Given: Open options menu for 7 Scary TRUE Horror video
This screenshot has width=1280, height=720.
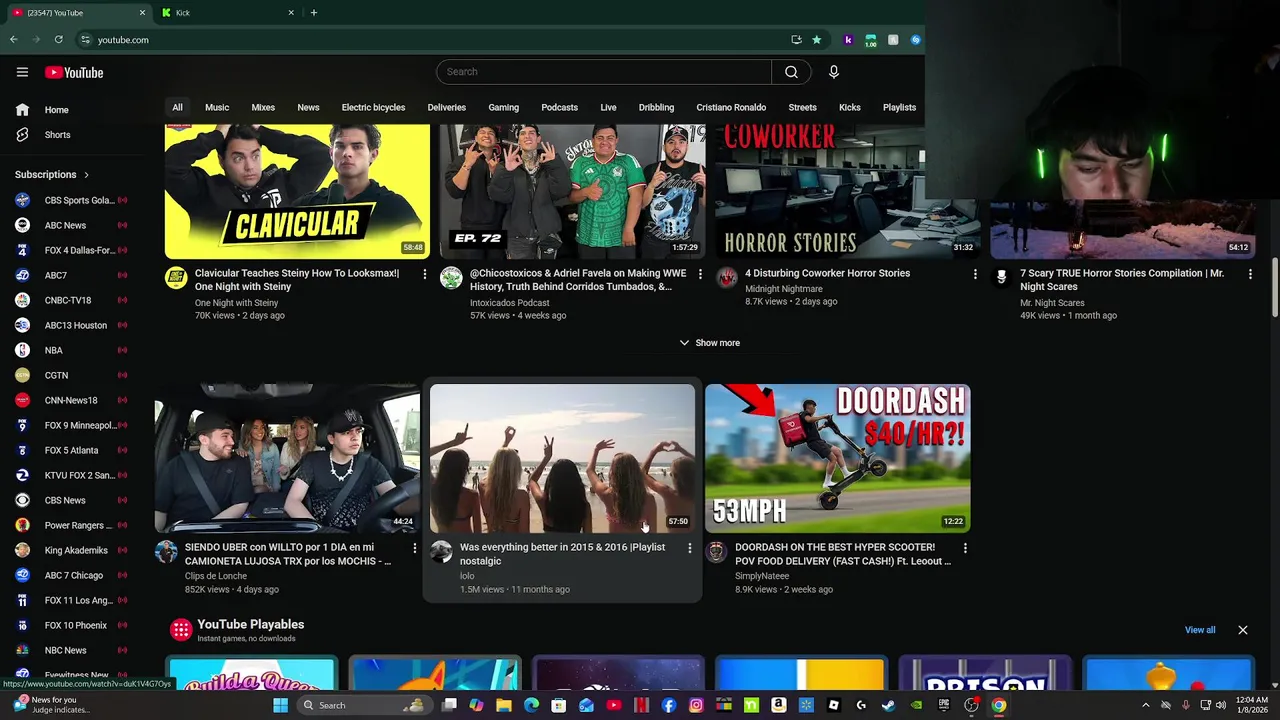Looking at the screenshot, I should point(1250,274).
